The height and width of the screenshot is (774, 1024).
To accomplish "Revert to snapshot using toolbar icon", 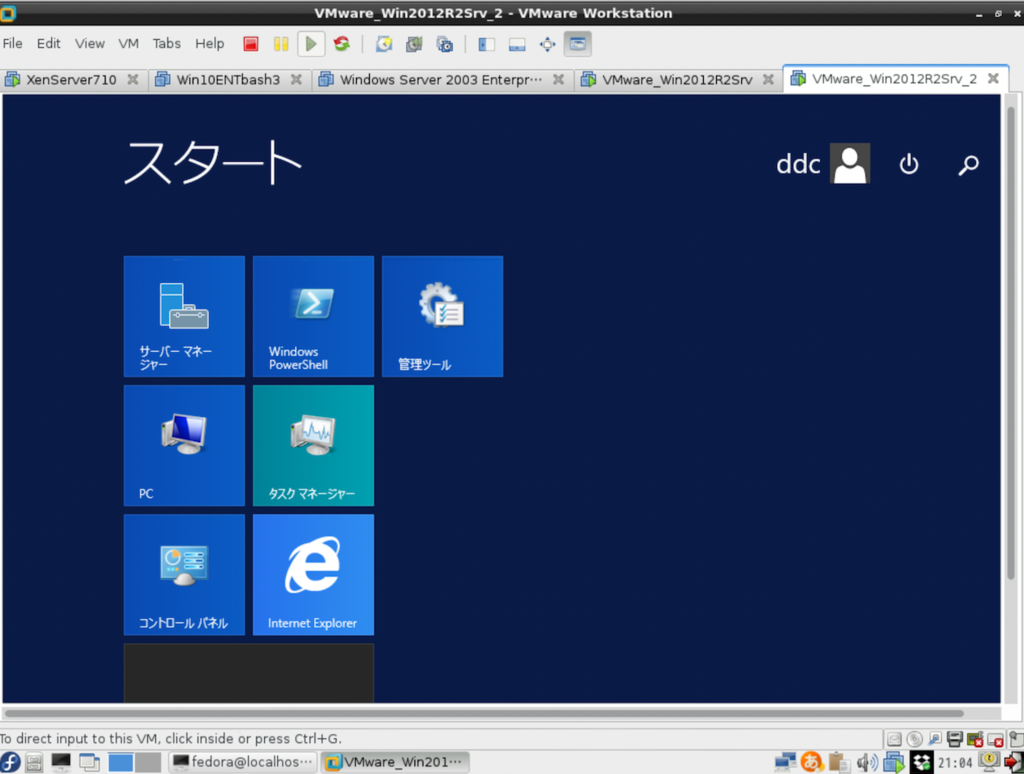I will [414, 44].
